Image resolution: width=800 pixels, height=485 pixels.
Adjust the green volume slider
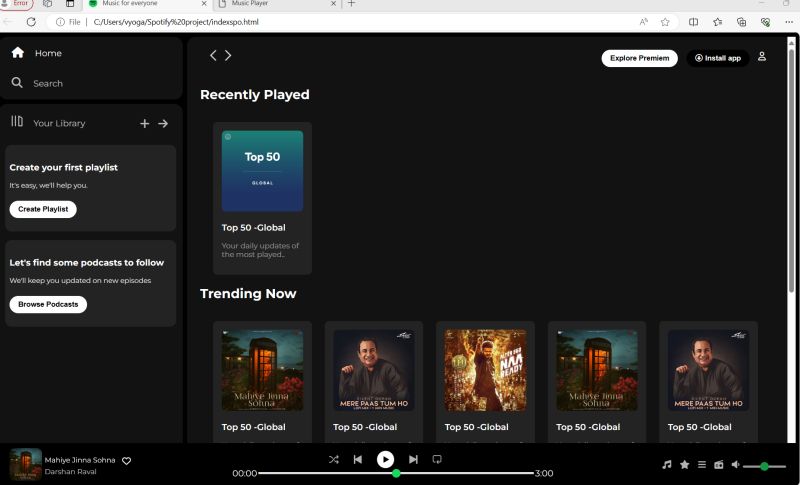tap(764, 466)
